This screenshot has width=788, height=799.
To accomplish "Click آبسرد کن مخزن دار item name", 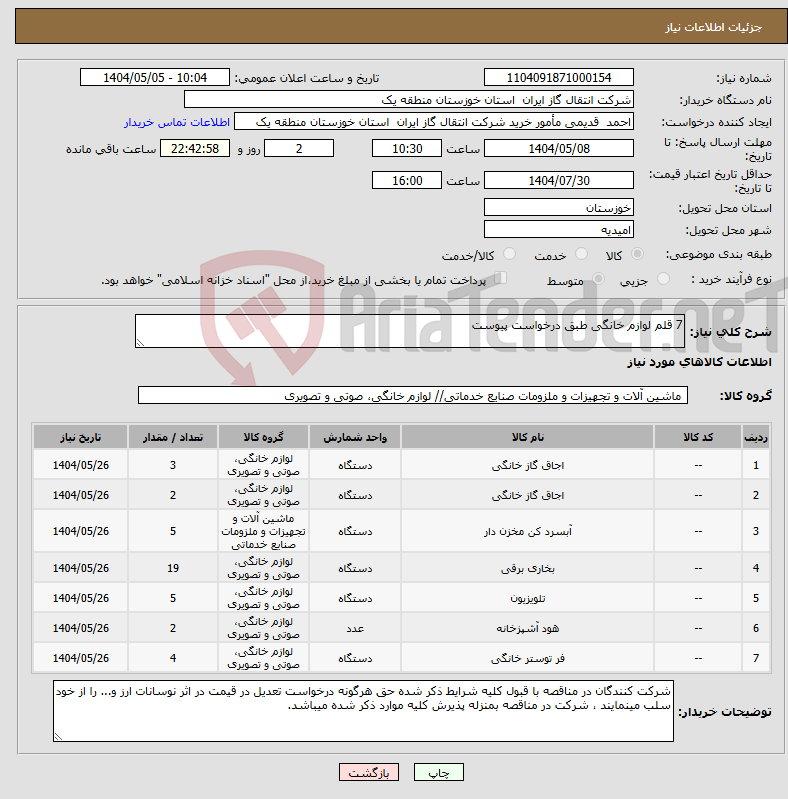I will (x=528, y=531).
